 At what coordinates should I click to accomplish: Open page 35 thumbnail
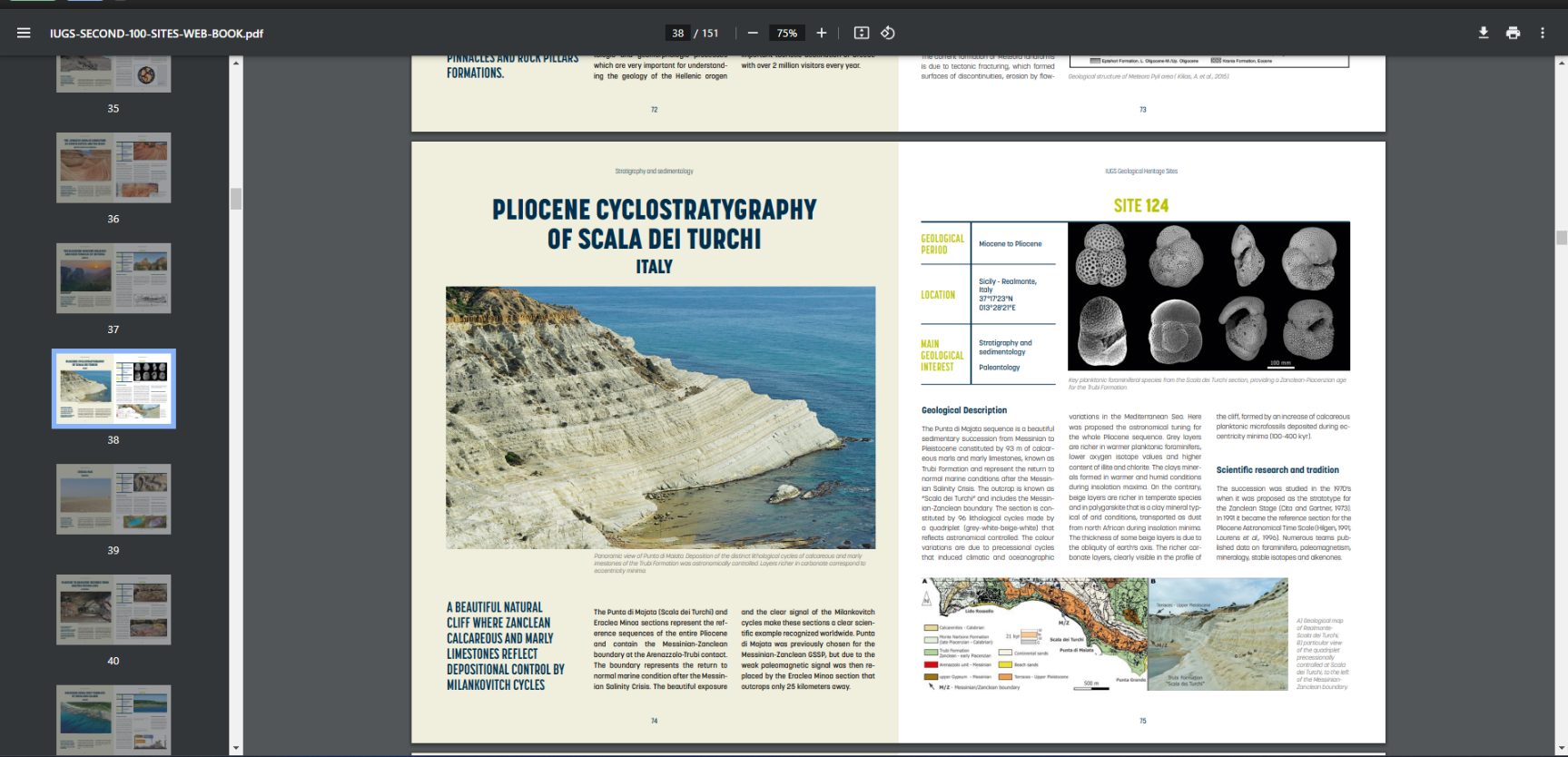point(113,74)
